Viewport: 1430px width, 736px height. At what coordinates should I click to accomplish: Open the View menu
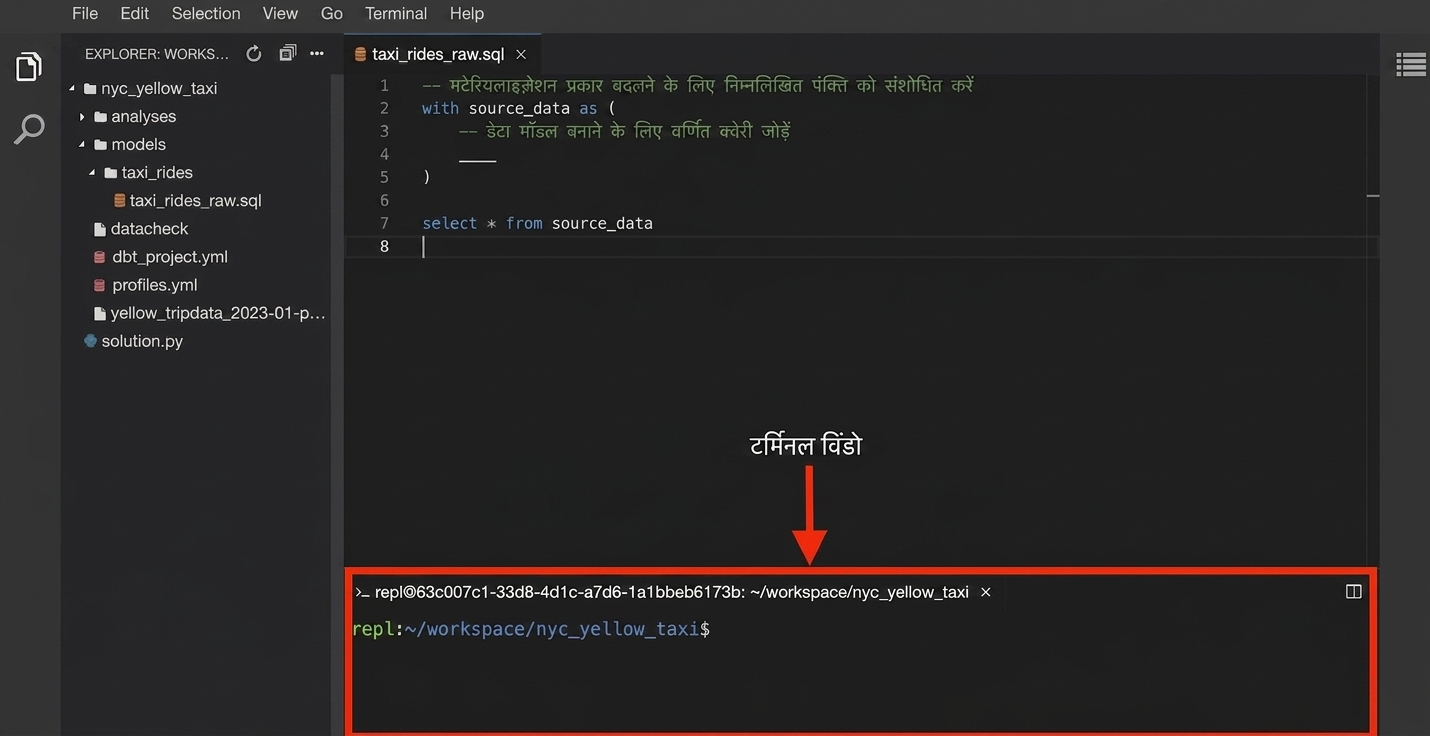pos(280,13)
